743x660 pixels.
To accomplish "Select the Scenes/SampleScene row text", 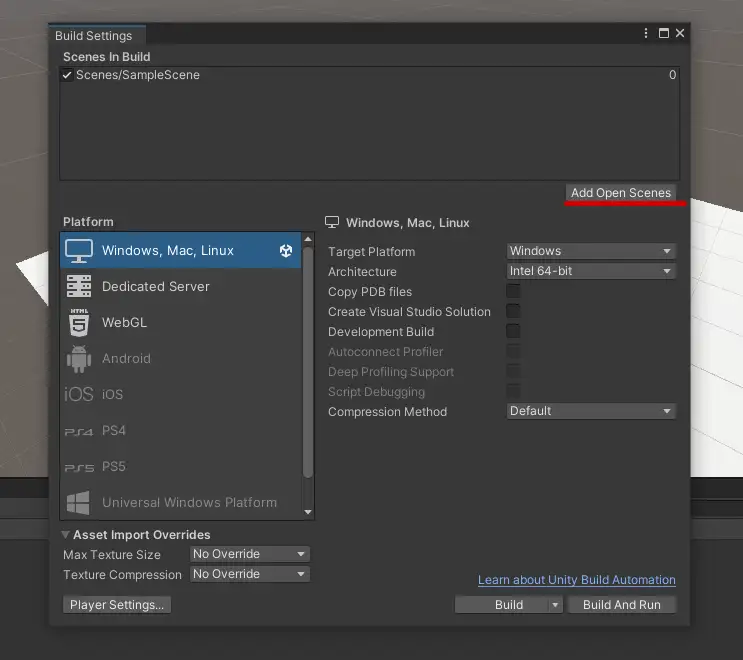I will [138, 75].
